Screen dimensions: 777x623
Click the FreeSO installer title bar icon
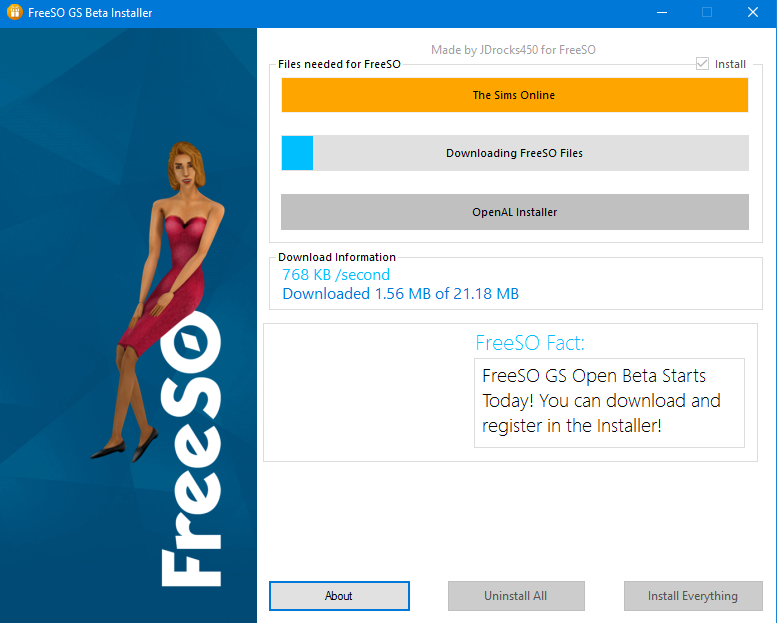(x=14, y=13)
